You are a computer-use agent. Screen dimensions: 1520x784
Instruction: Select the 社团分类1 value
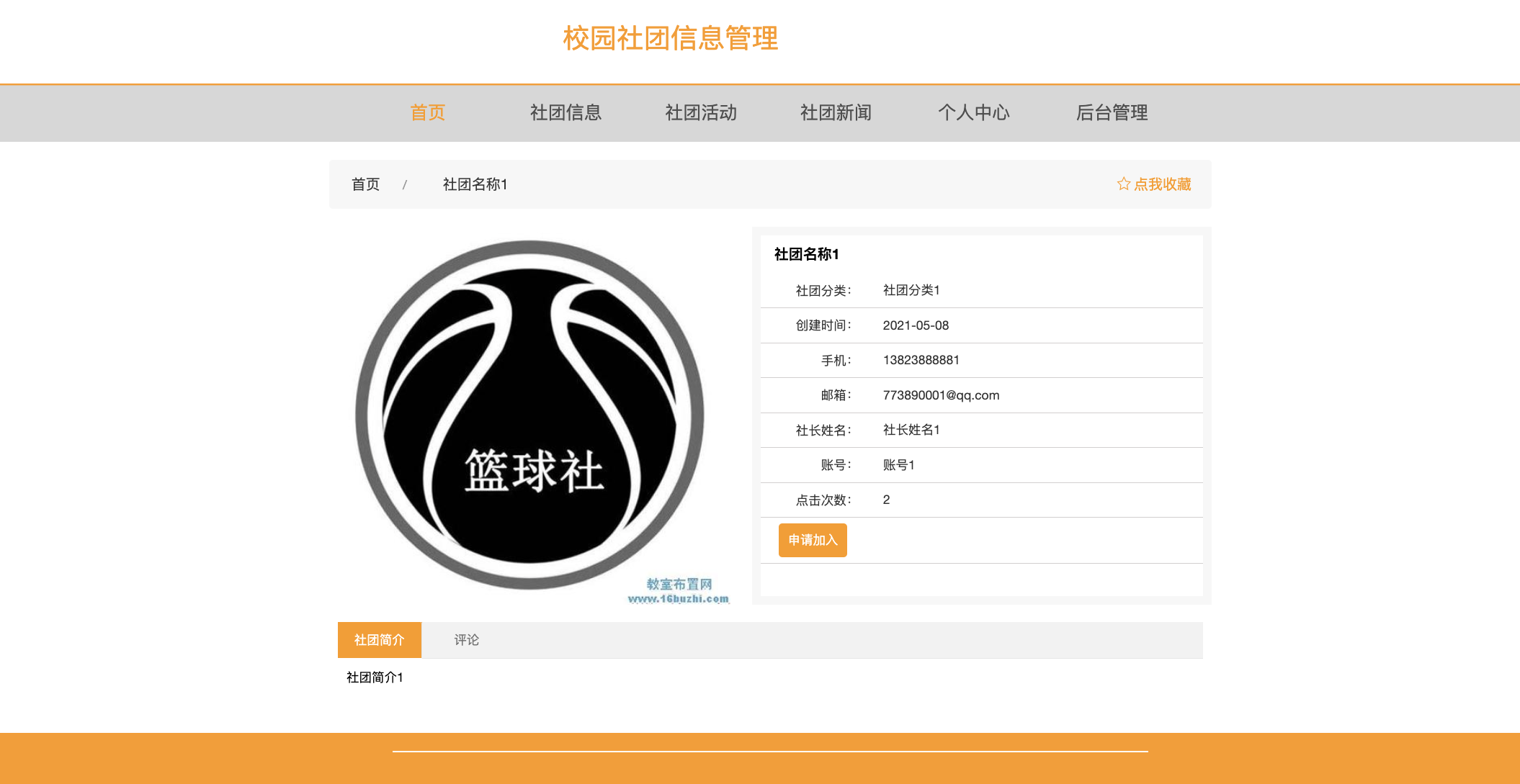(x=911, y=290)
